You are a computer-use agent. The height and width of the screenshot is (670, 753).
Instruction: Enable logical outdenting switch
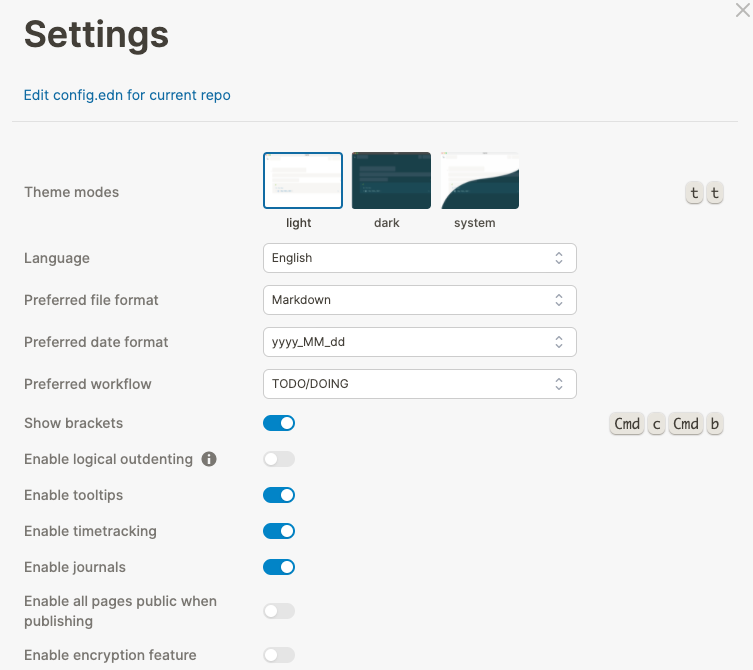279,459
